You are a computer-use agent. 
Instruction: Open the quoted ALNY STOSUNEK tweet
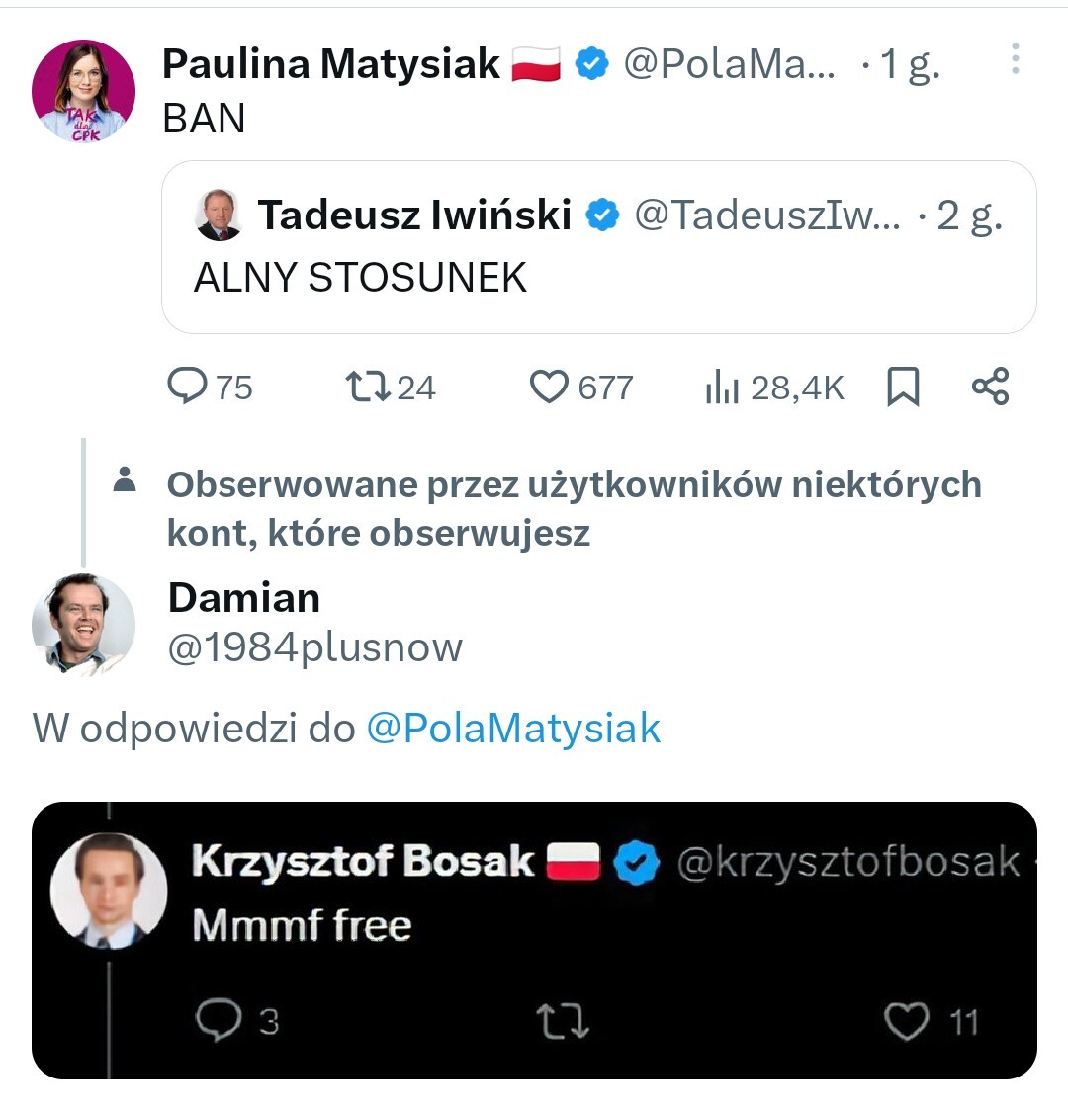pyautogui.click(x=598, y=277)
